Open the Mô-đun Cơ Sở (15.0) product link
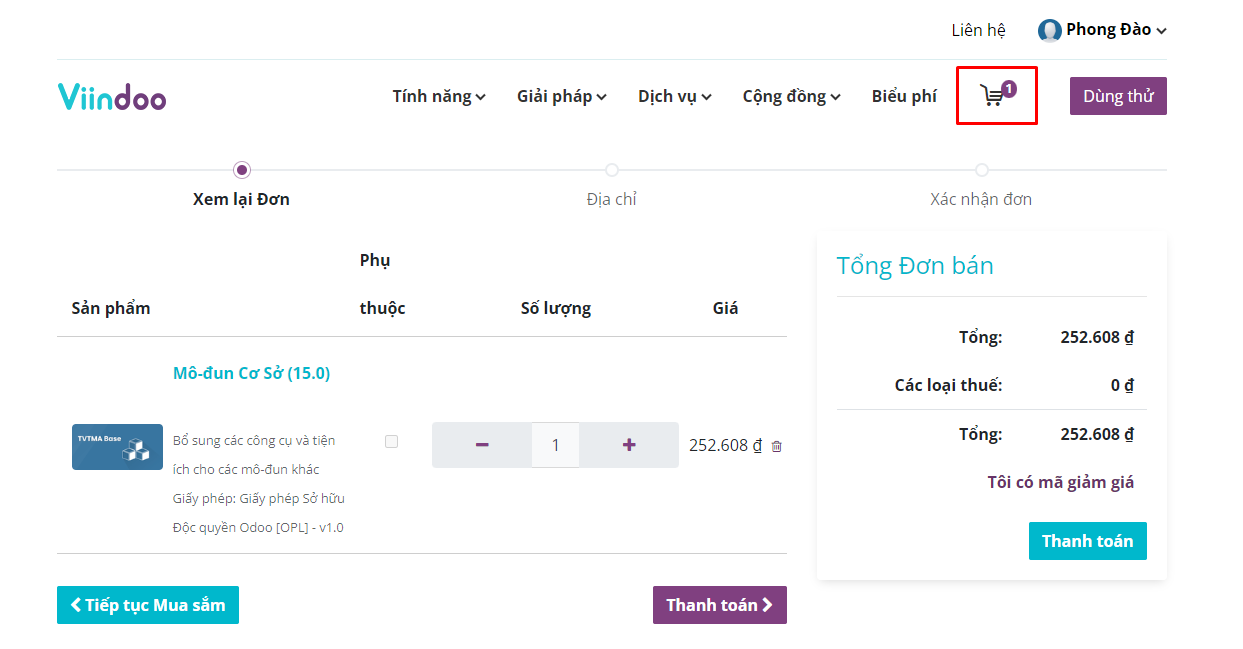 tap(252, 373)
